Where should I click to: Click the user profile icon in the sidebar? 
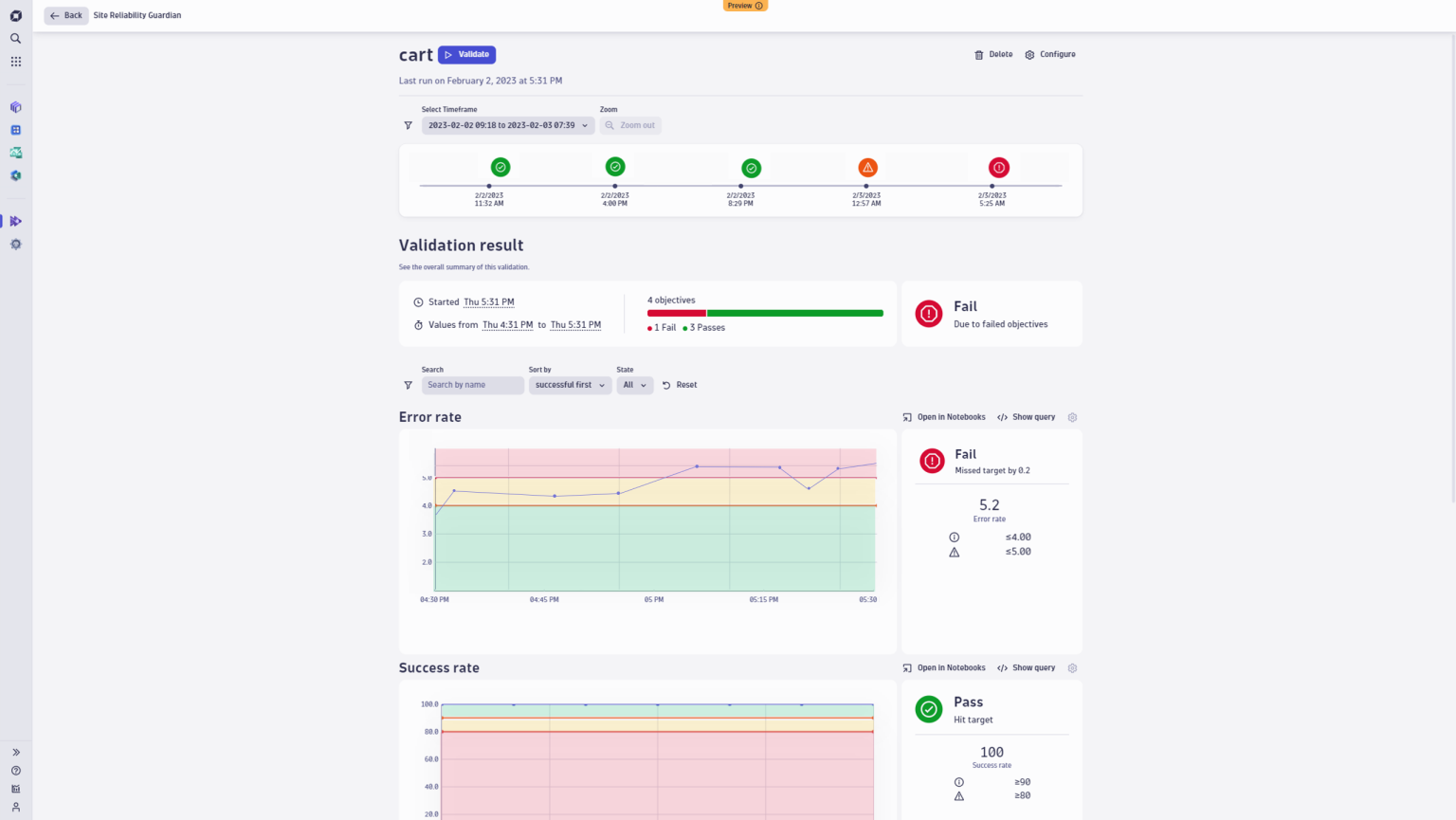15,807
